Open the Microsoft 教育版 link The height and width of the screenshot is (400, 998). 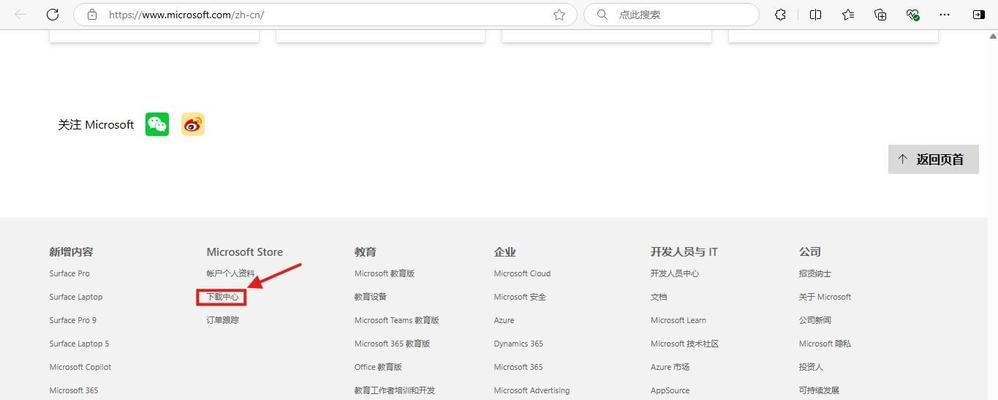384,274
